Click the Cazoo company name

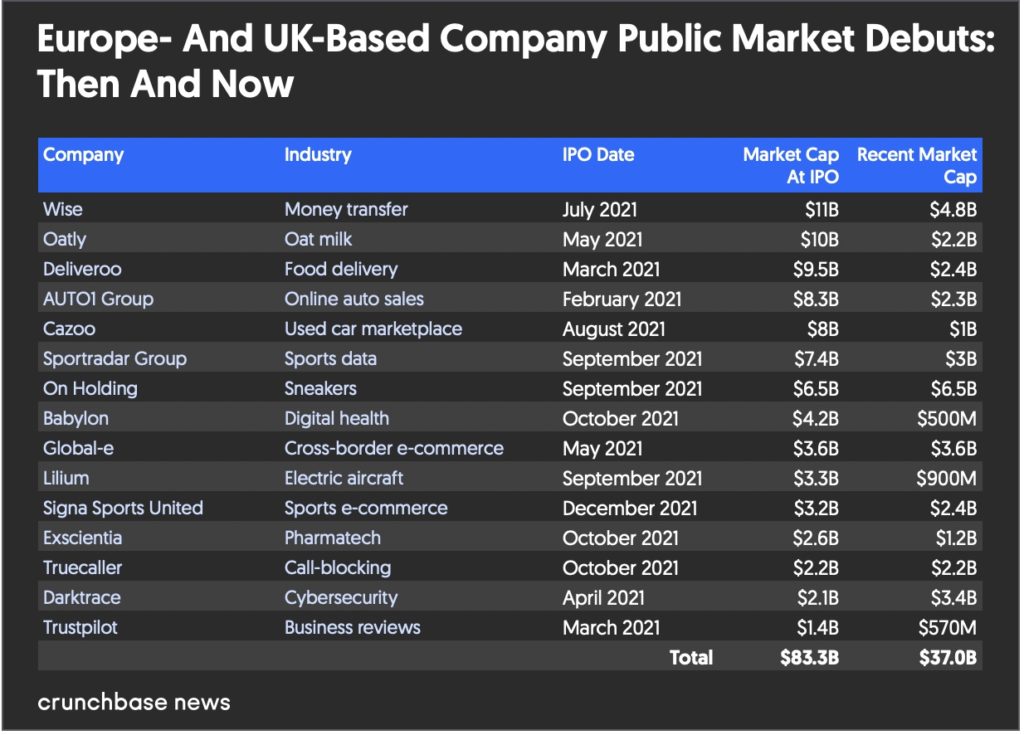[69, 329]
